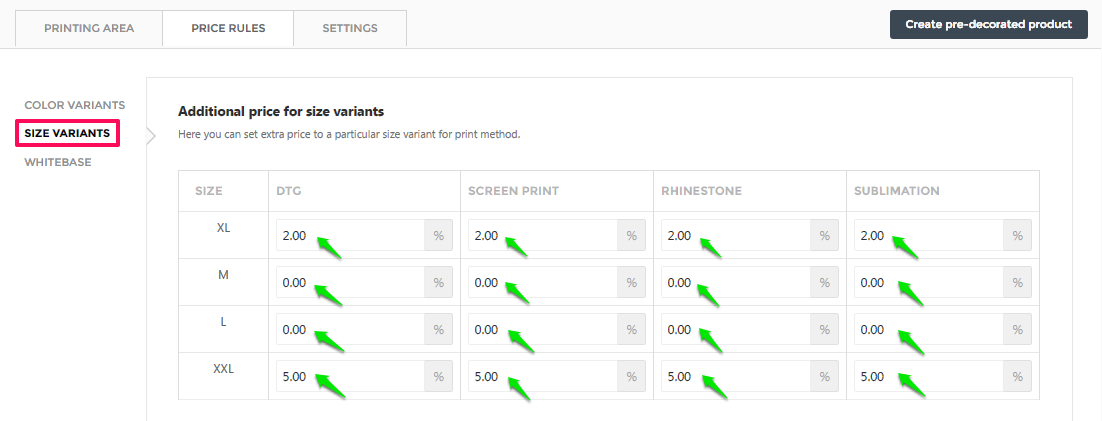Click the SIZE column header
Image resolution: width=1102 pixels, height=421 pixels.
pos(209,191)
